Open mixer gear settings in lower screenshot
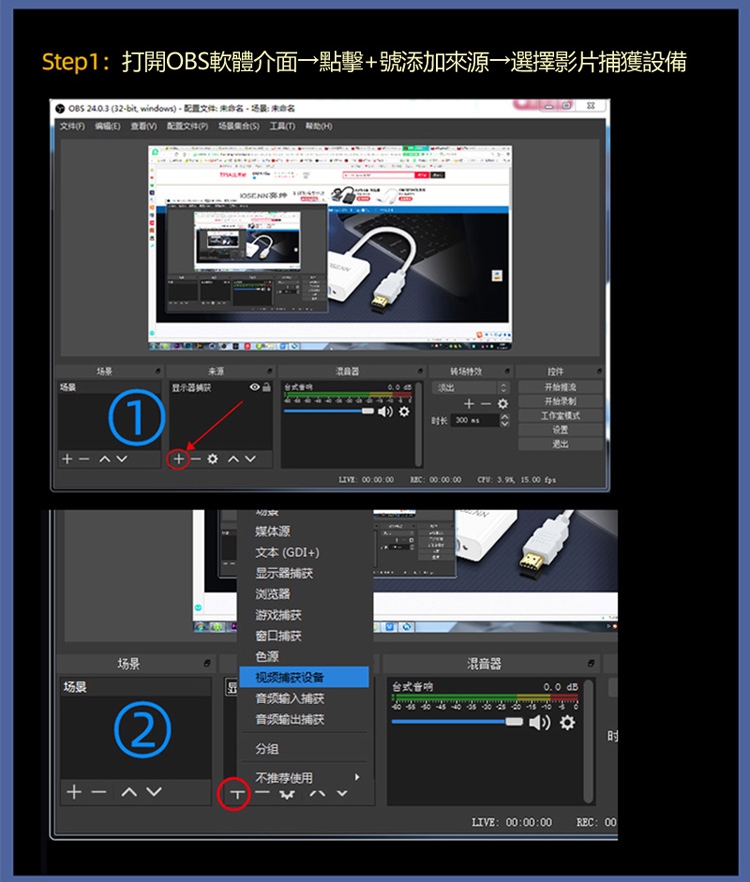The height and width of the screenshot is (882, 750). [567, 722]
